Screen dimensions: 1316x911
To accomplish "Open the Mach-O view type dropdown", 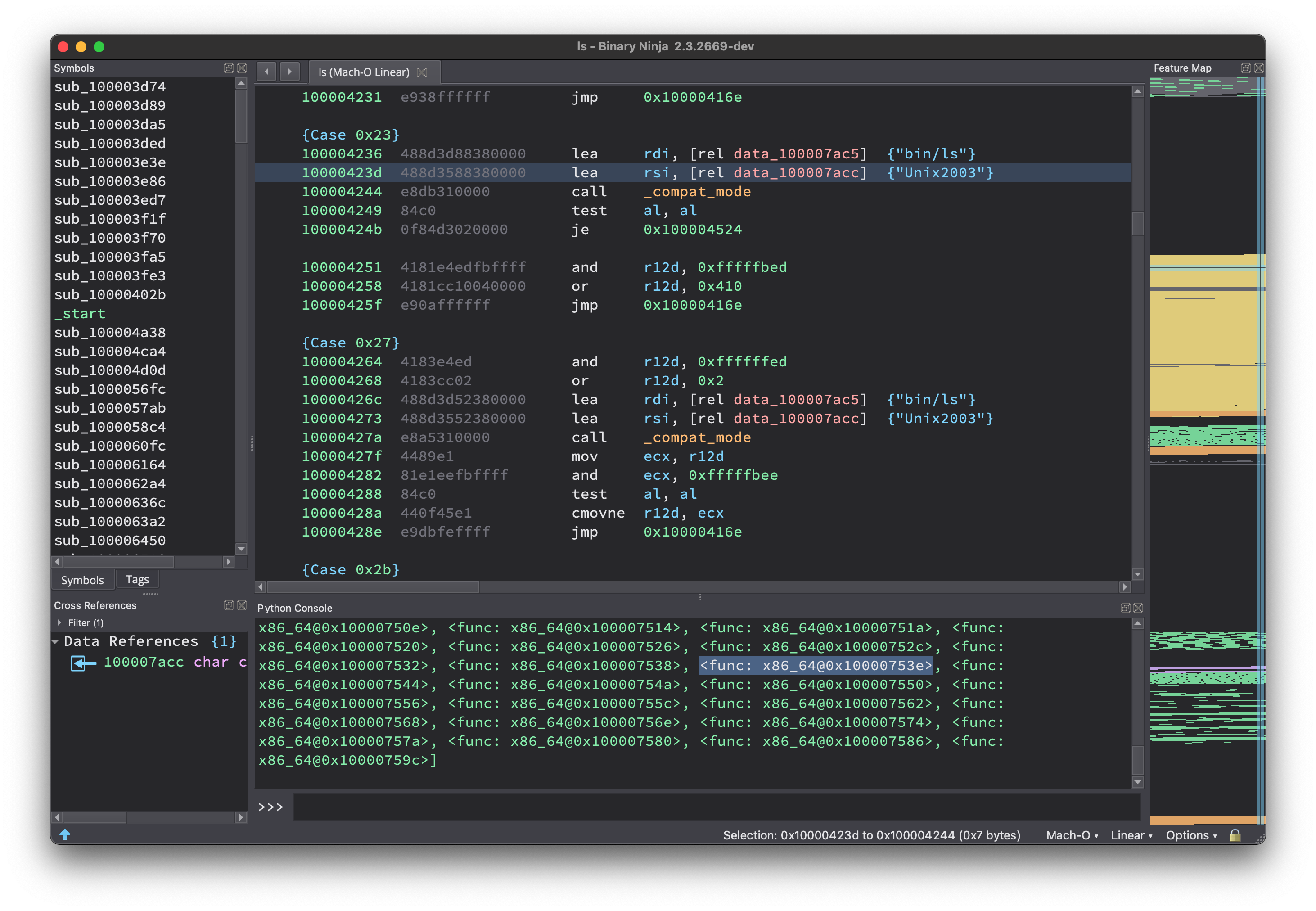I will [x=1072, y=835].
